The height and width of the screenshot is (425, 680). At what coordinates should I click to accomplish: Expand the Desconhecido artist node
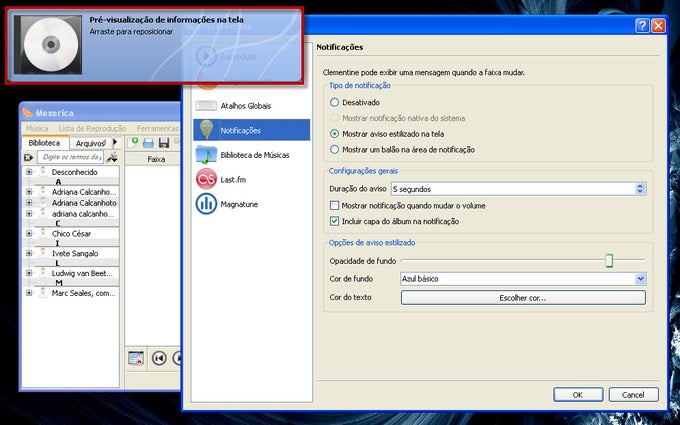29,172
